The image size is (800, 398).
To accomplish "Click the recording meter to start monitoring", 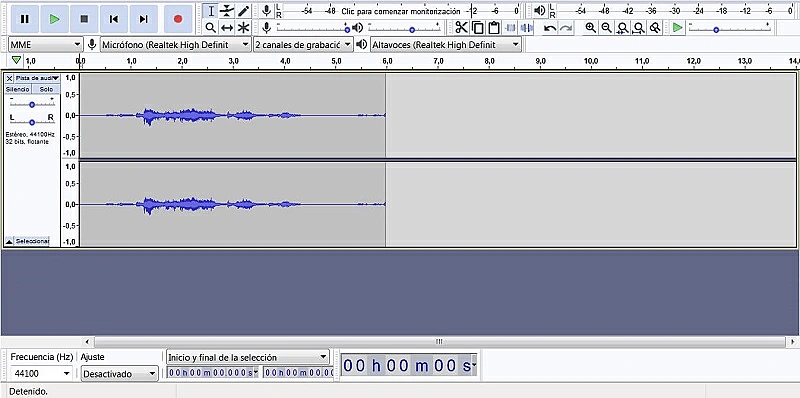I will 401,11.
